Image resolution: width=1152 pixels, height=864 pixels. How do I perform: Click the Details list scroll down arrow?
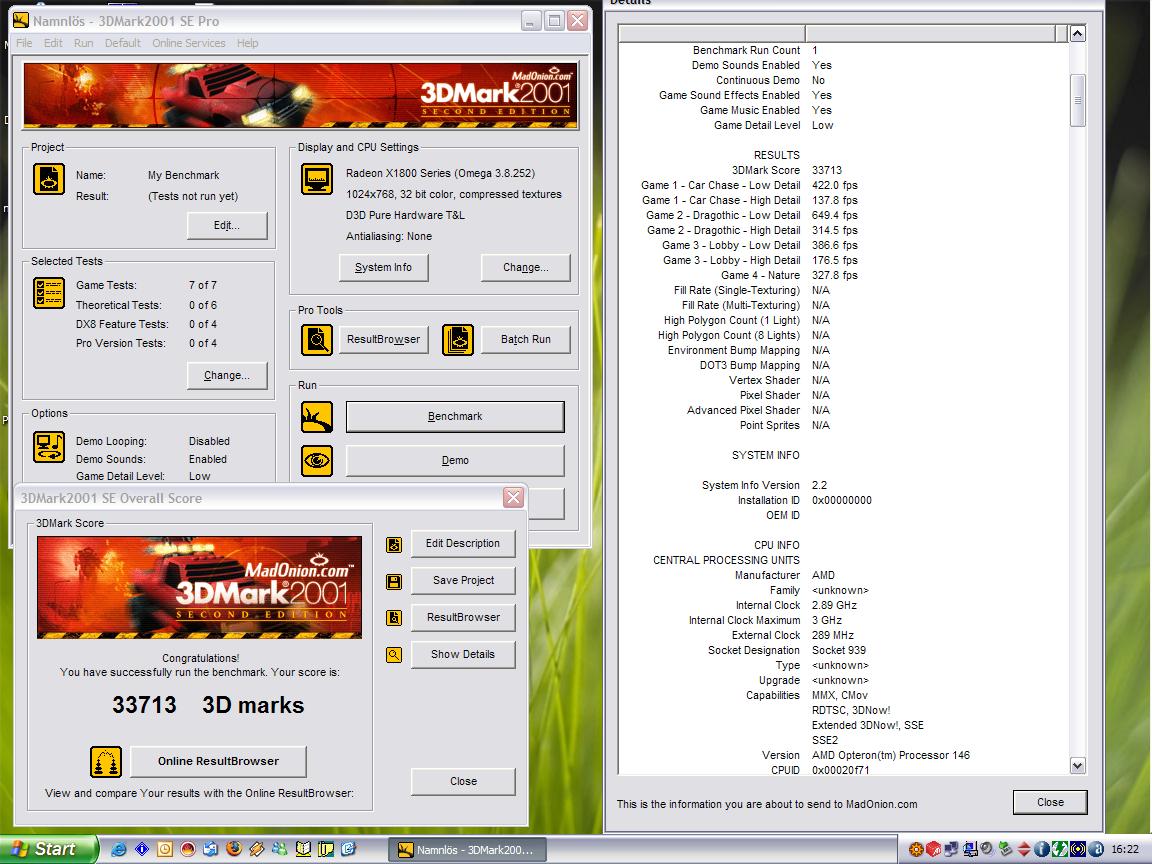(x=1078, y=766)
